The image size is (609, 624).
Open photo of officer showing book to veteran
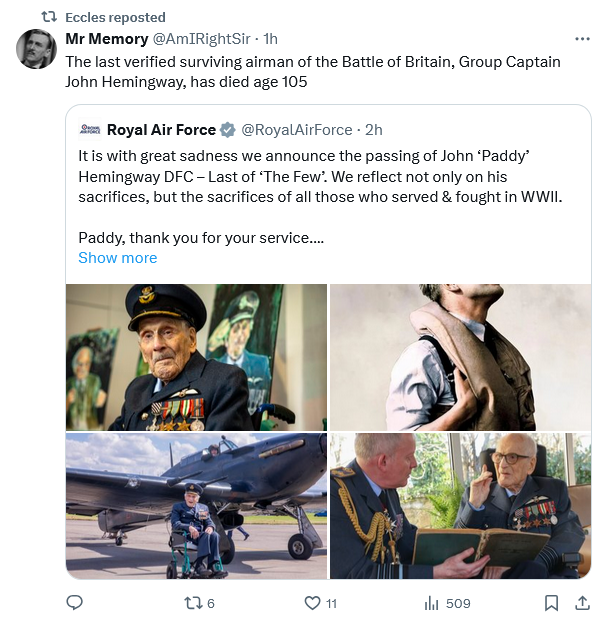pyautogui.click(x=460, y=505)
